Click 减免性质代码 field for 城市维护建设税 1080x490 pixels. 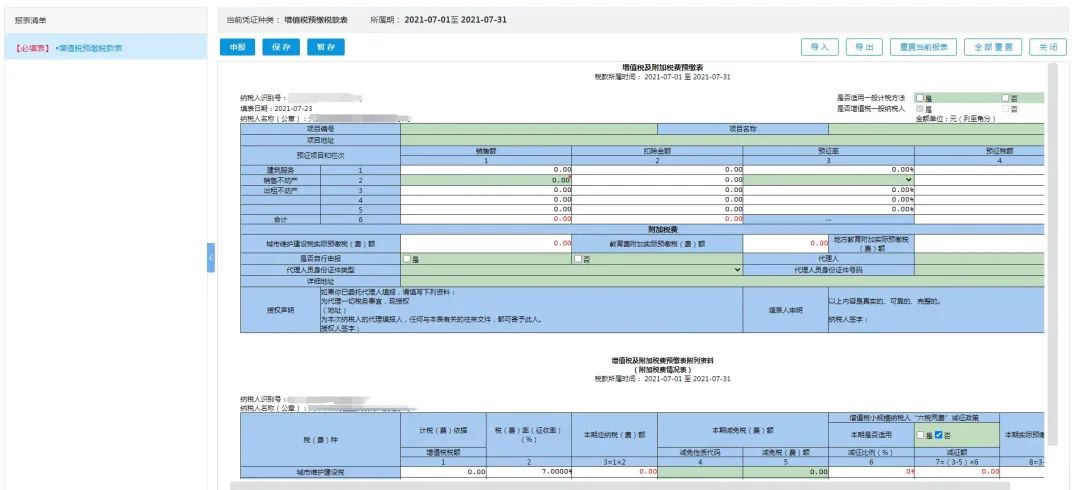[700, 472]
